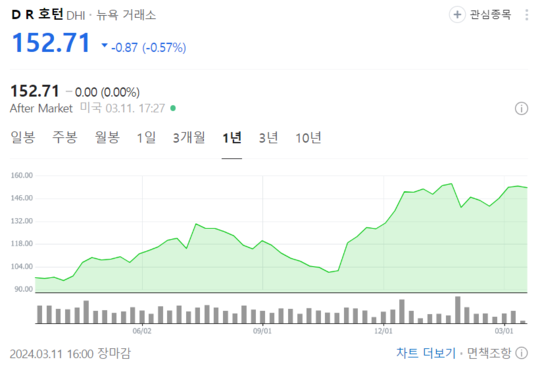
Task: Click the tallest volume bar after 12/01
Action: tap(457, 310)
